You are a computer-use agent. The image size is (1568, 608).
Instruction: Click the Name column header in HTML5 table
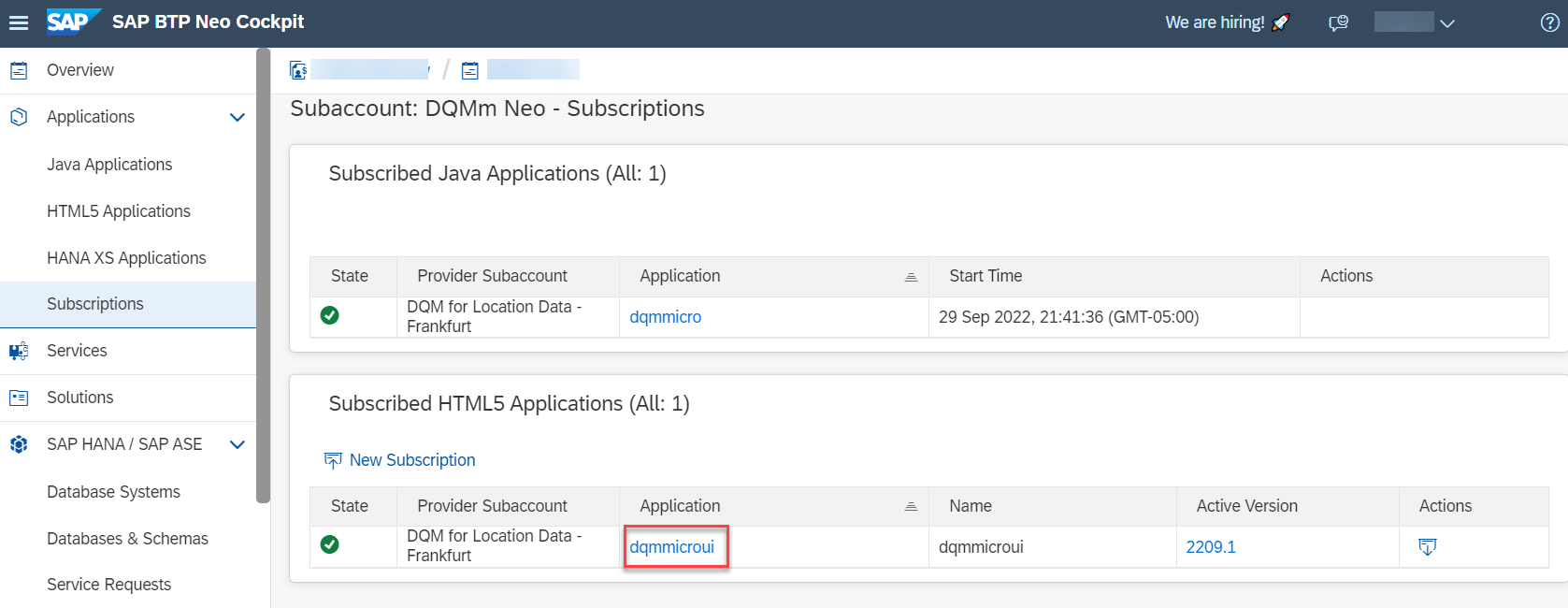point(971,506)
